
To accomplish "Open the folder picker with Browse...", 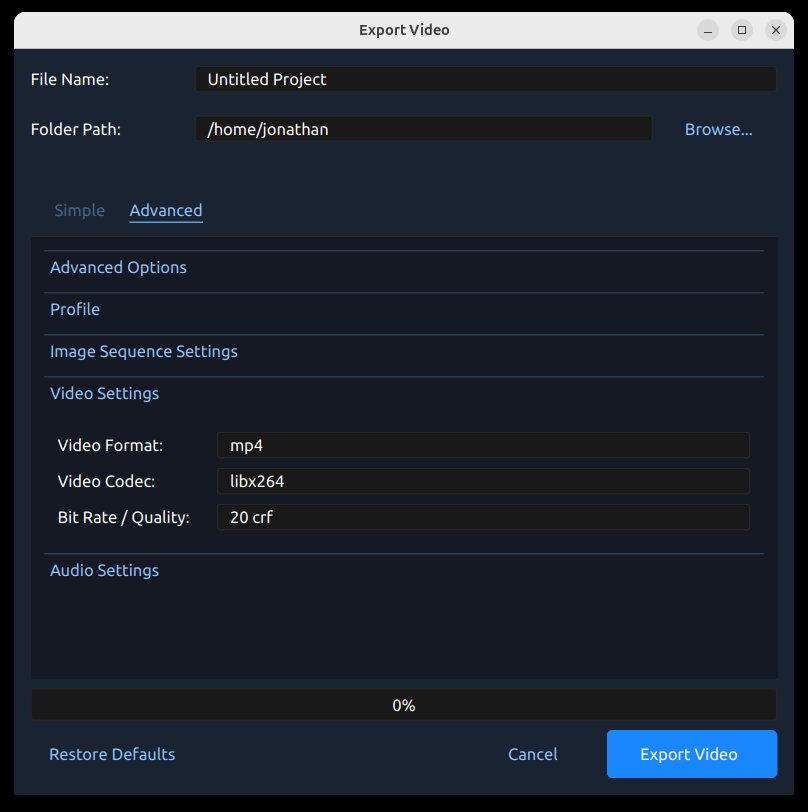I will tap(718, 129).
